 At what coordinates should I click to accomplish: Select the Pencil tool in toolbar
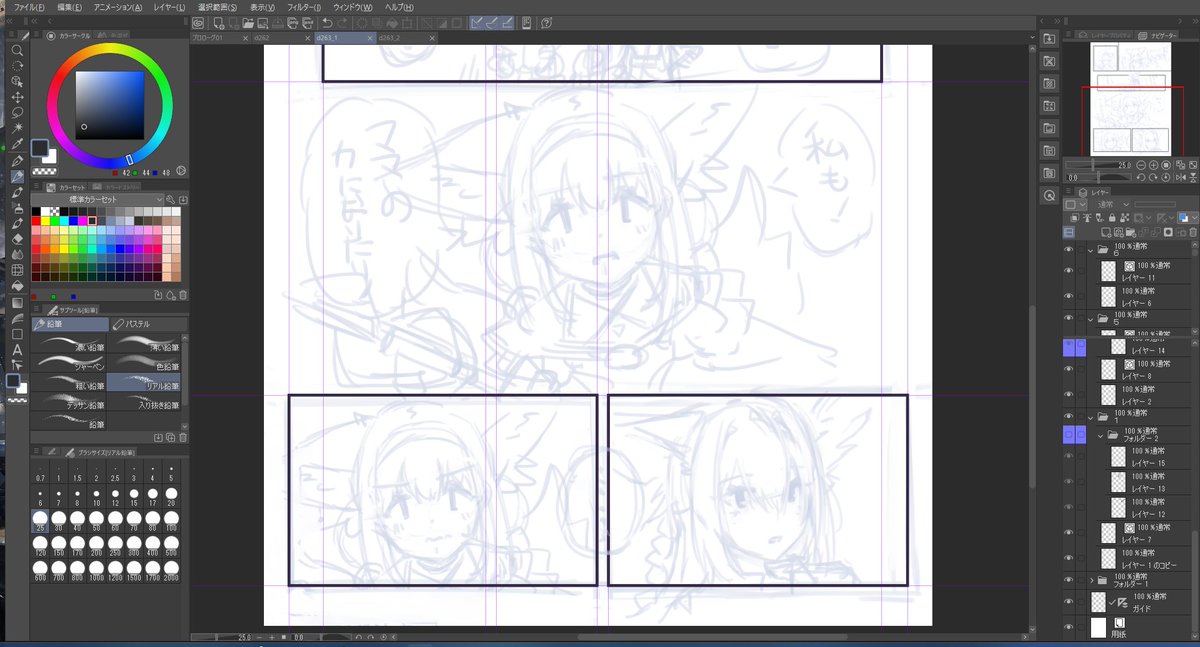tap(17, 176)
